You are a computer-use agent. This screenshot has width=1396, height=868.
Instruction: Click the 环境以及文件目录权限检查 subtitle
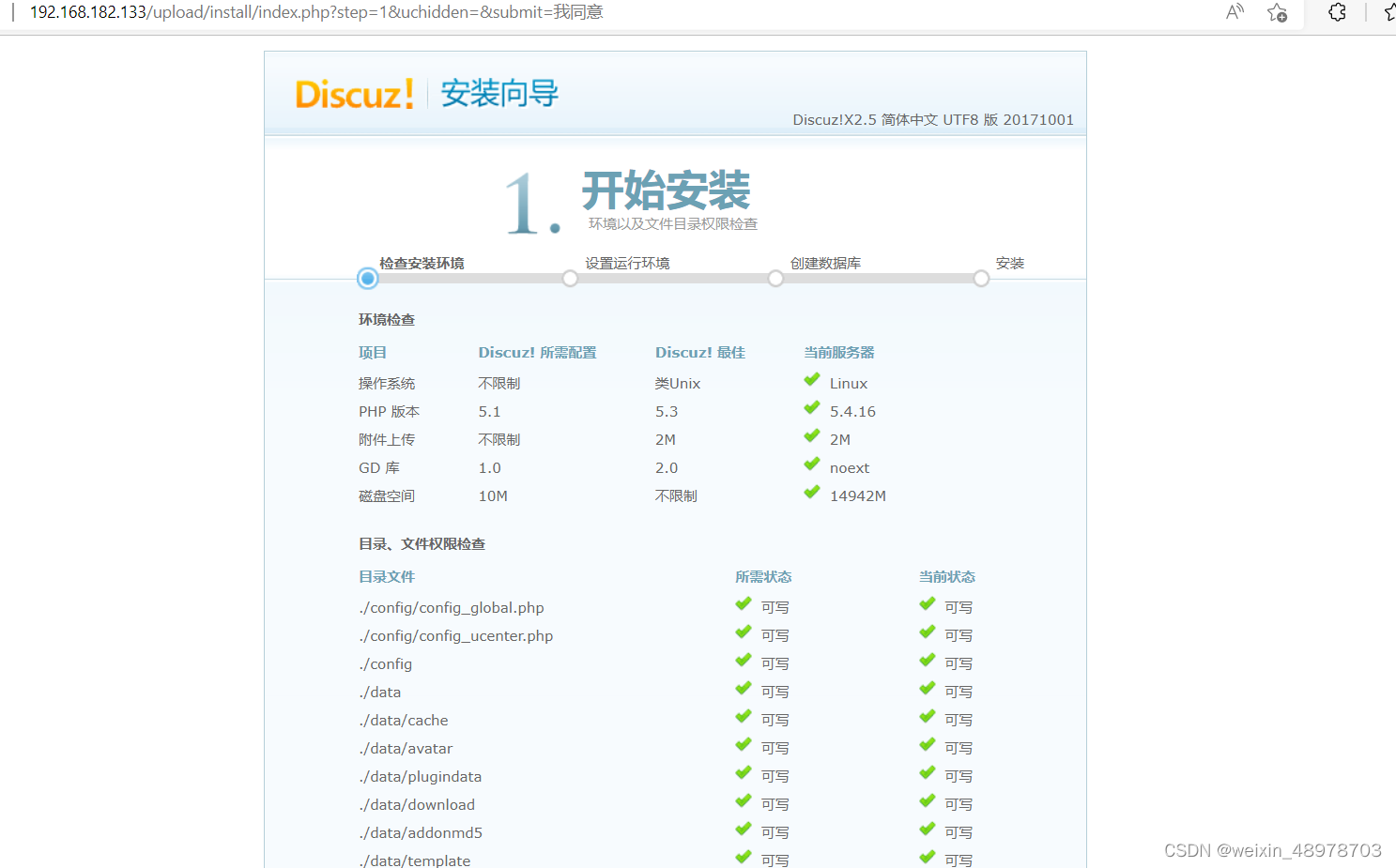click(673, 224)
